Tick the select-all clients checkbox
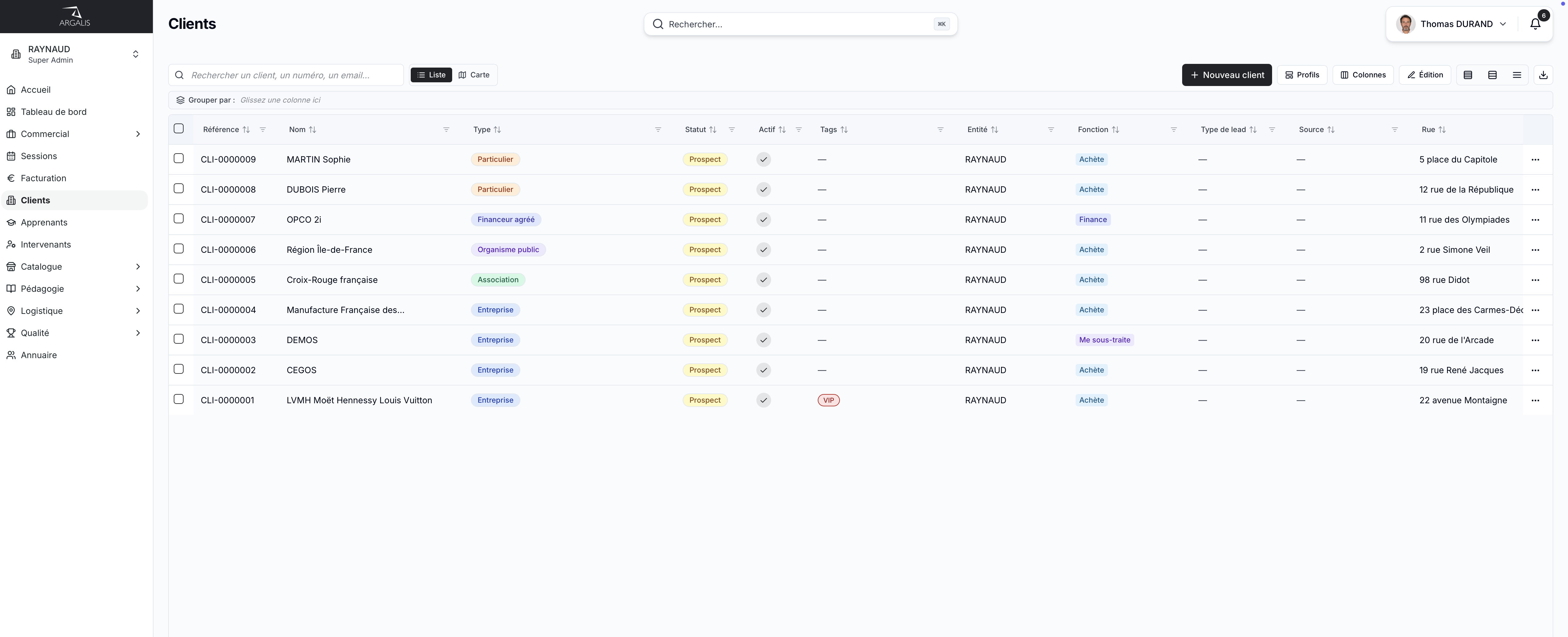Screen dimensions: 1568x637 (178, 128)
